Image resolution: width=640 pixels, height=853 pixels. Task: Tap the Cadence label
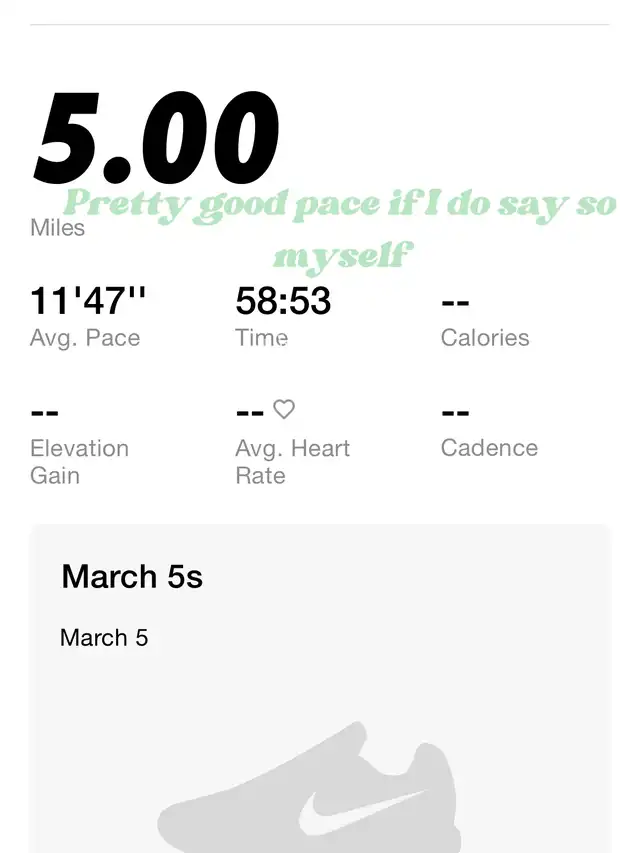pos(489,448)
